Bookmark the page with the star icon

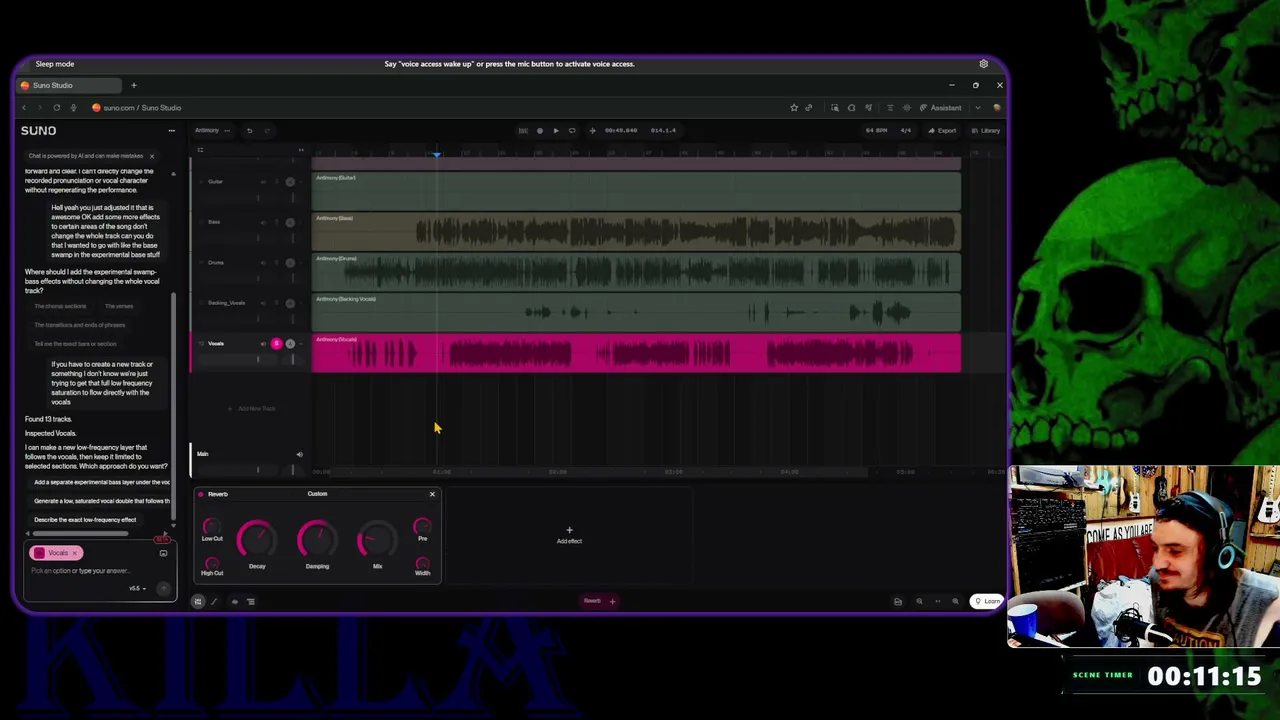point(794,108)
